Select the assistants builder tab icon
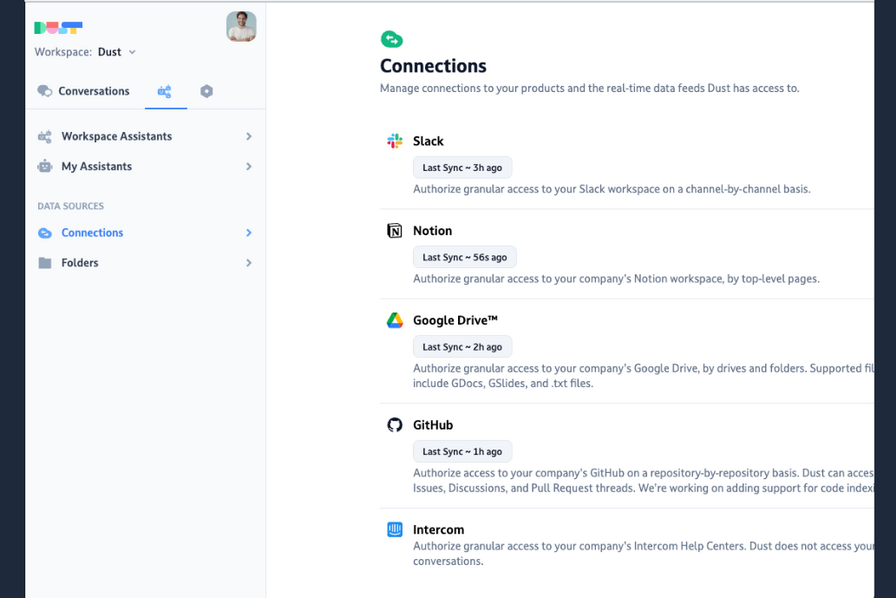This screenshot has width=896, height=598. click(x=165, y=91)
